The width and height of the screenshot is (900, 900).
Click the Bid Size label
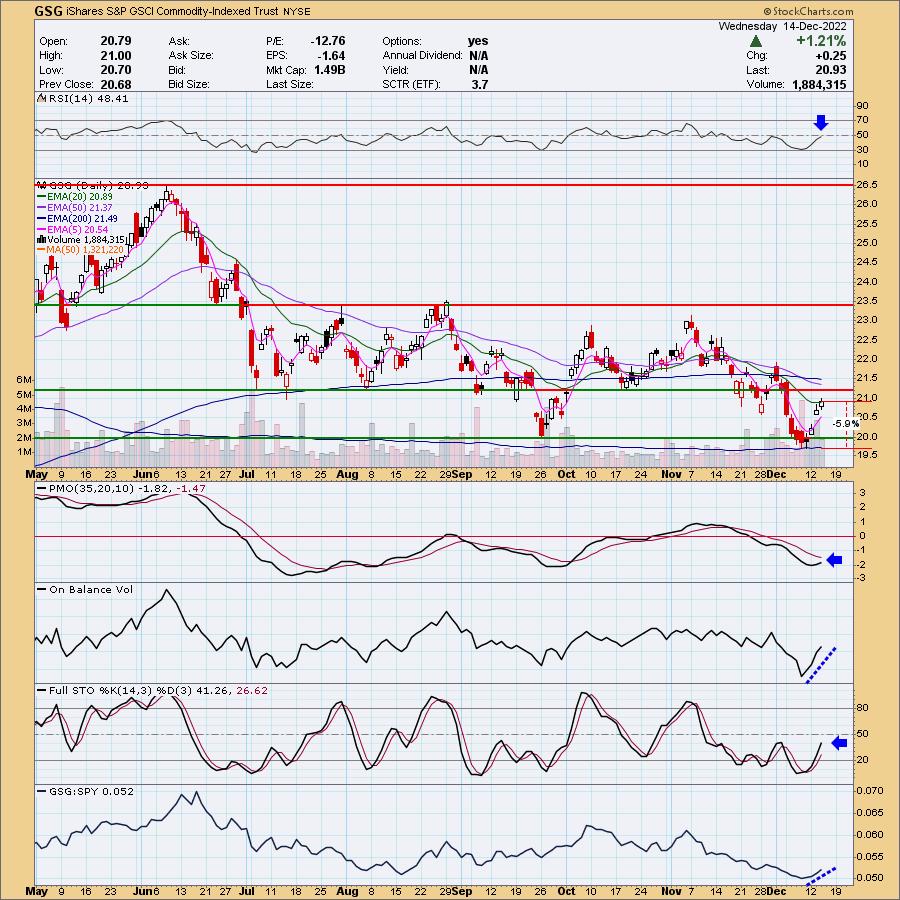pos(189,84)
